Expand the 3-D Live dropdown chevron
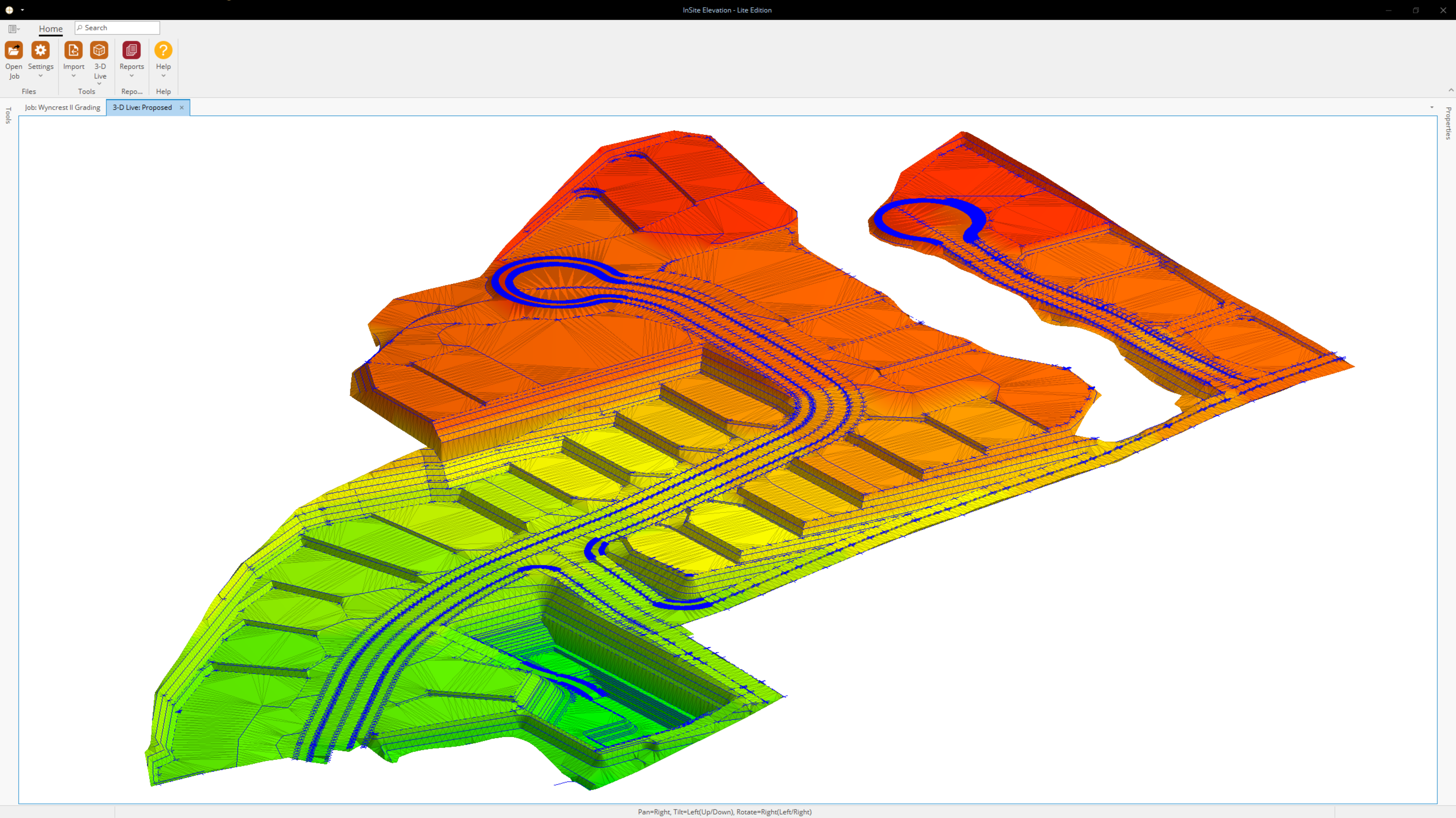Screen dimensions: 1456x818 tap(99, 84)
